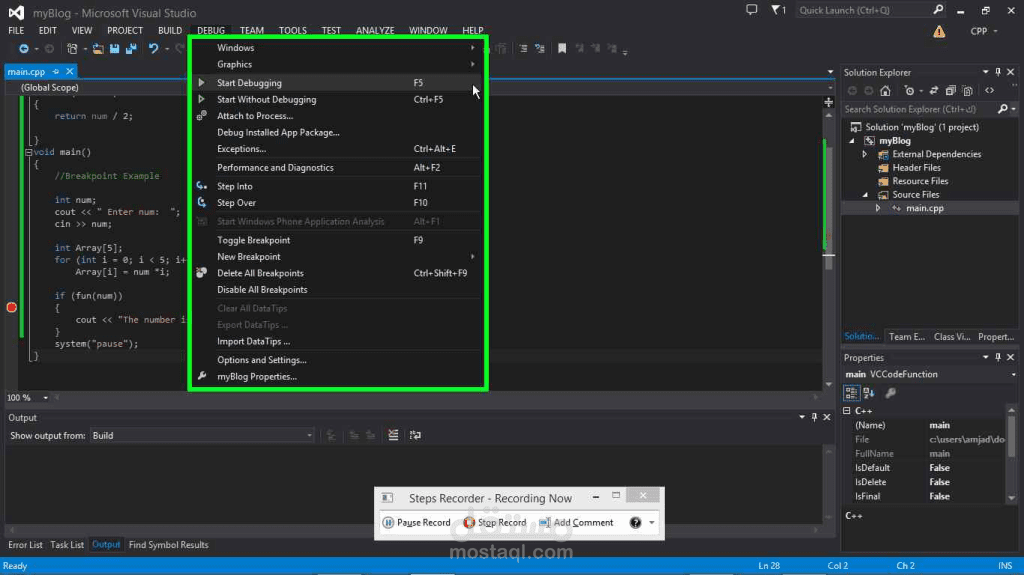
Task: Click Add Comment in Steps Recorder
Action: coord(576,523)
